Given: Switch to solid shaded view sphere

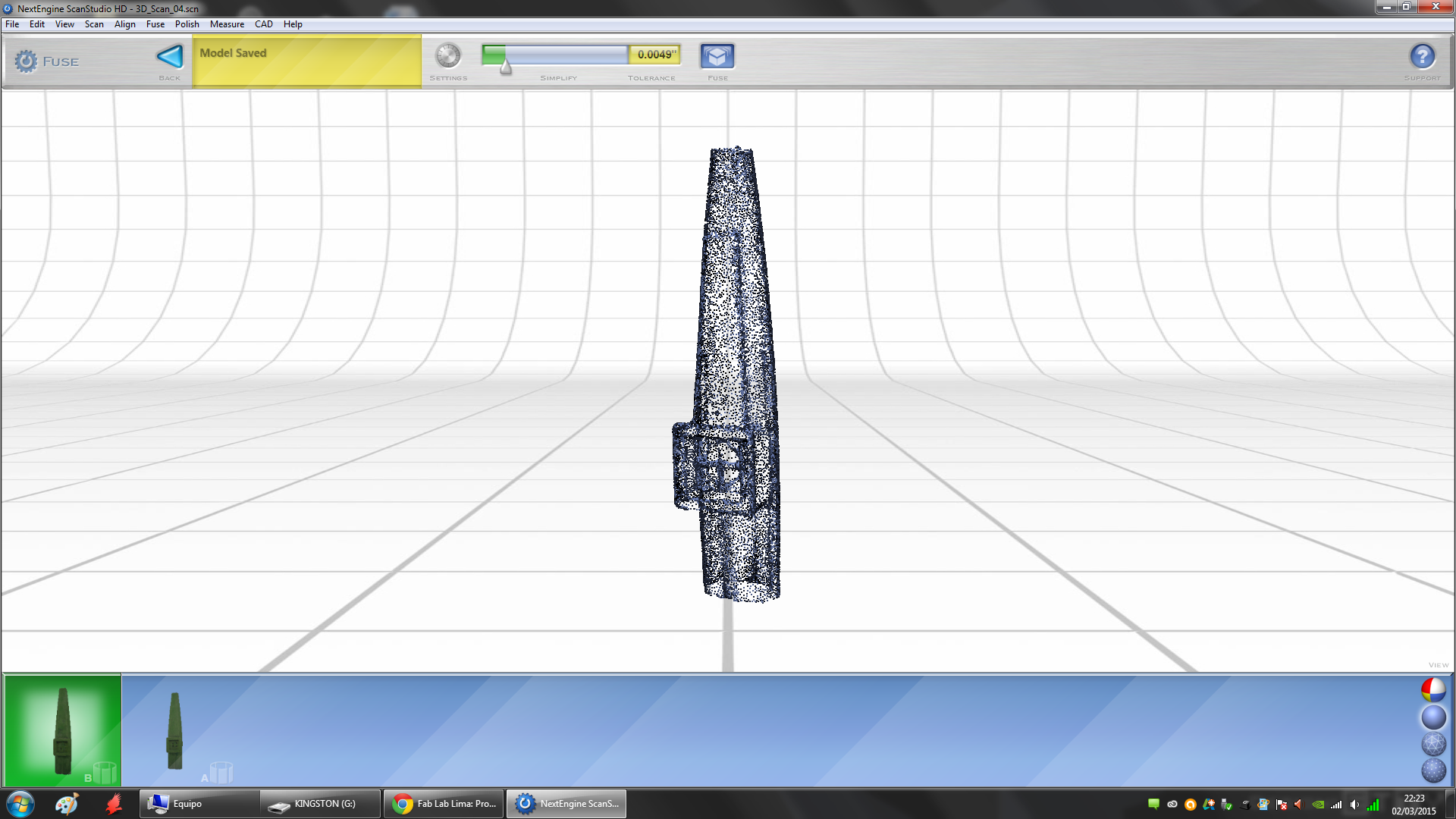Looking at the screenshot, I should pyautogui.click(x=1432, y=717).
